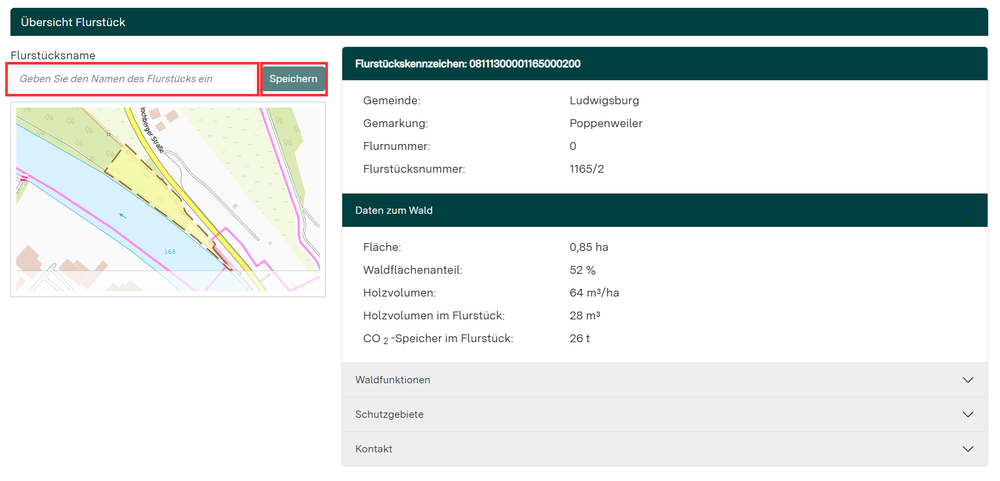Viewport: 1000px width, 481px height.
Task: Click the CO2-Speicher value 26 t
Action: tap(579, 338)
